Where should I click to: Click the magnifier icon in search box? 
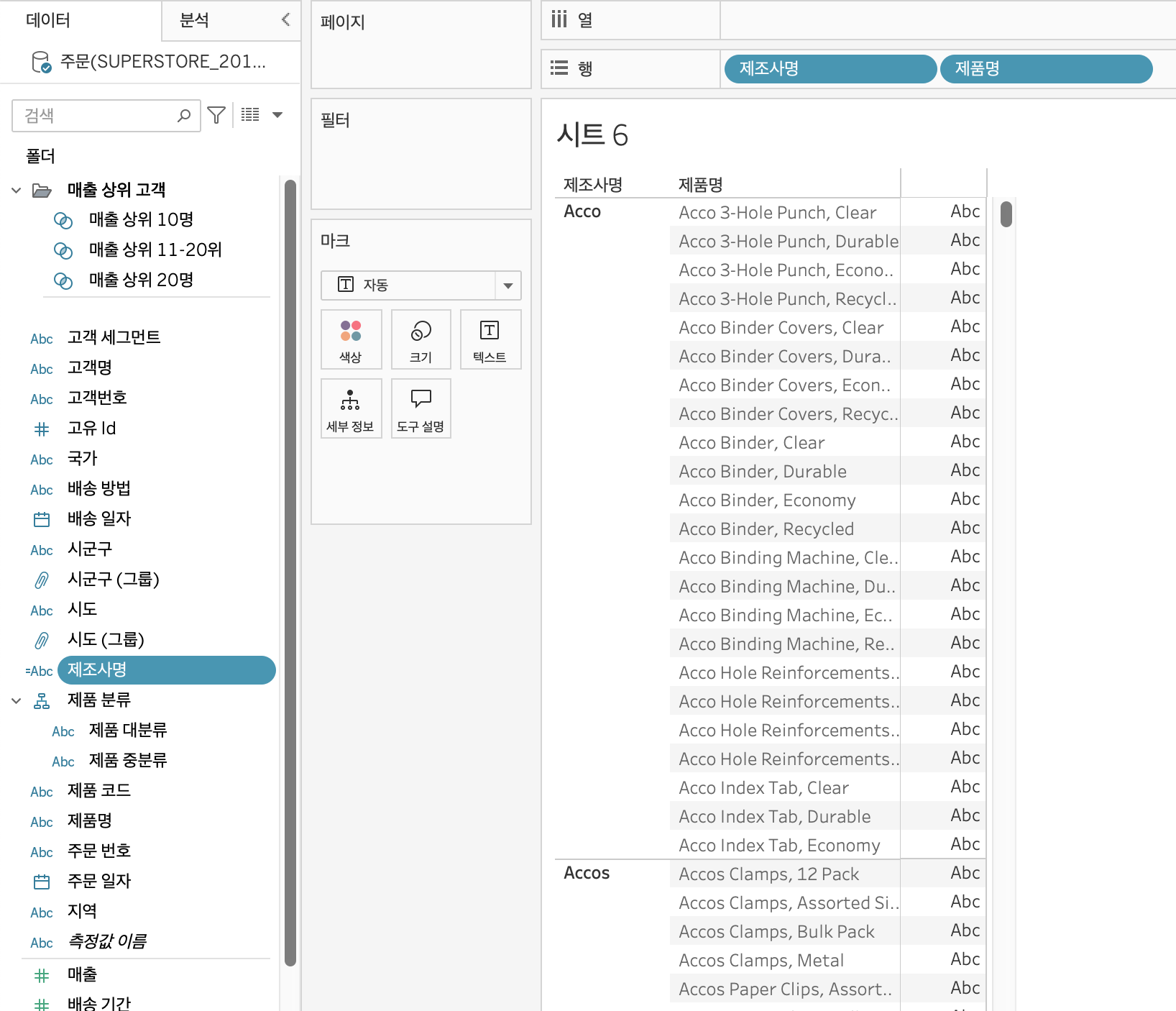click(184, 115)
